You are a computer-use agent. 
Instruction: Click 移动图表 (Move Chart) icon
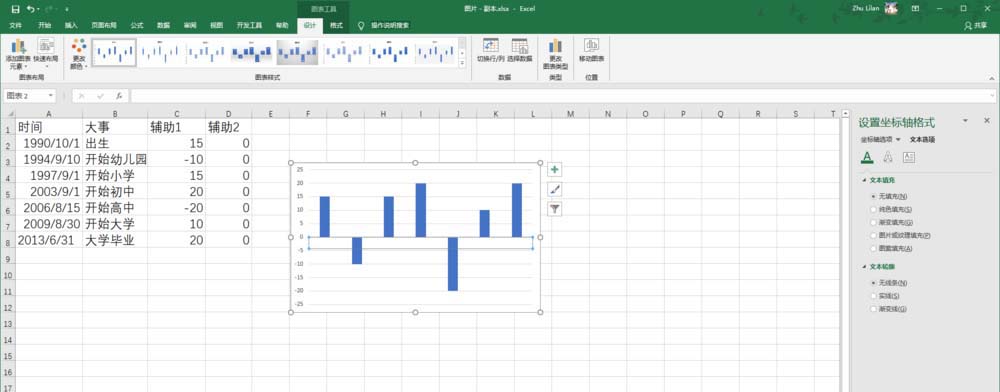tap(591, 45)
